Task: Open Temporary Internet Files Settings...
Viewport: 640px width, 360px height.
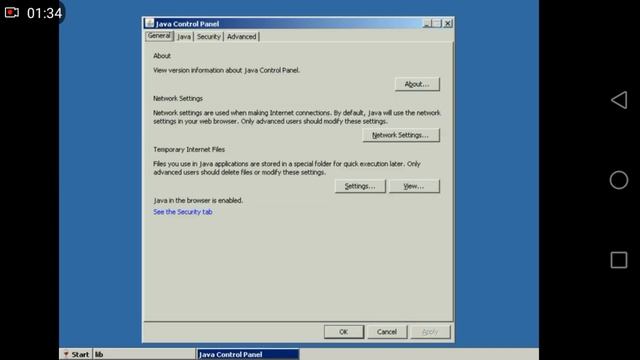Action: (x=360, y=186)
